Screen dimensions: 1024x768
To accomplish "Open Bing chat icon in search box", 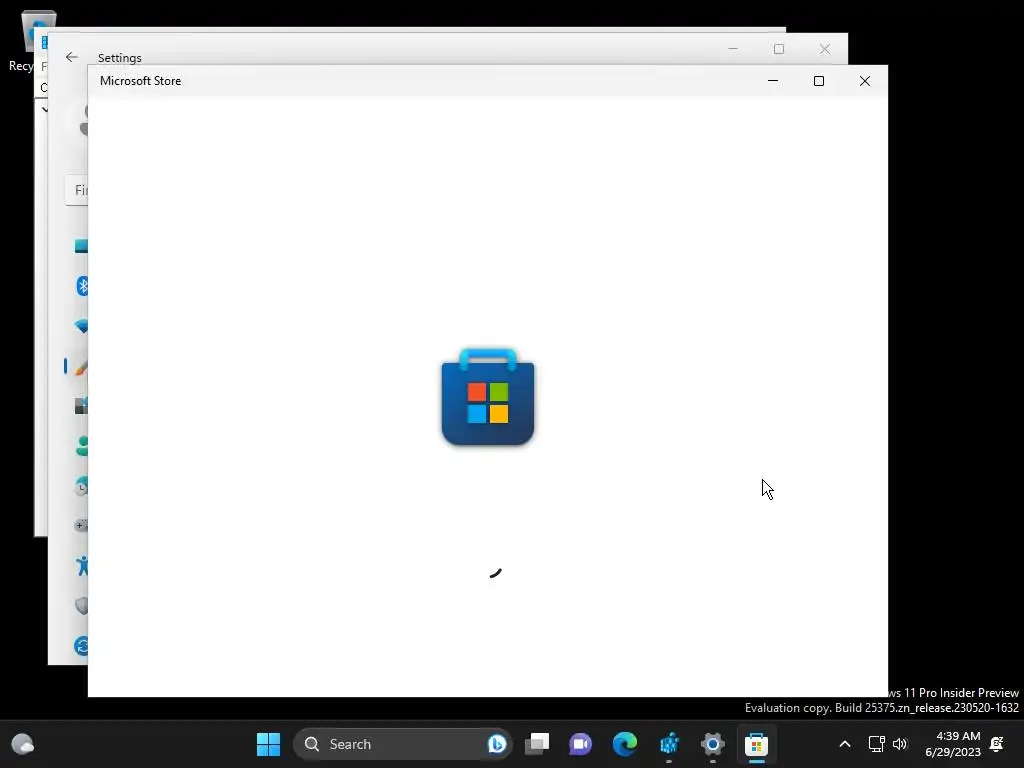I will 496,744.
